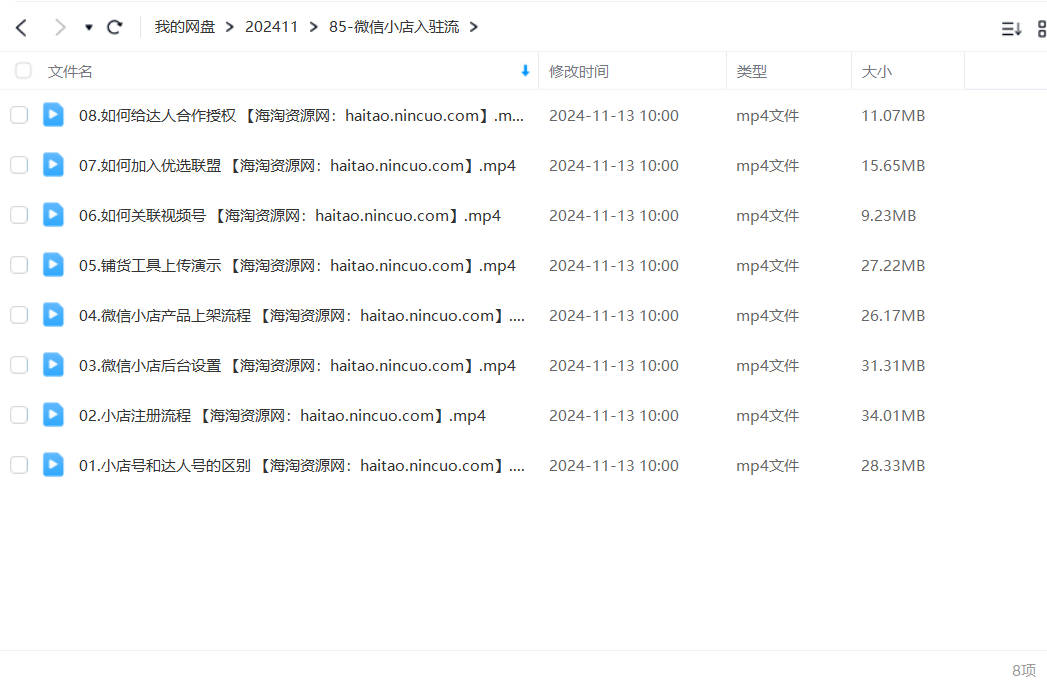
Task: Click video icon of 04.微信小店产品上架流程
Action: [x=53, y=315]
